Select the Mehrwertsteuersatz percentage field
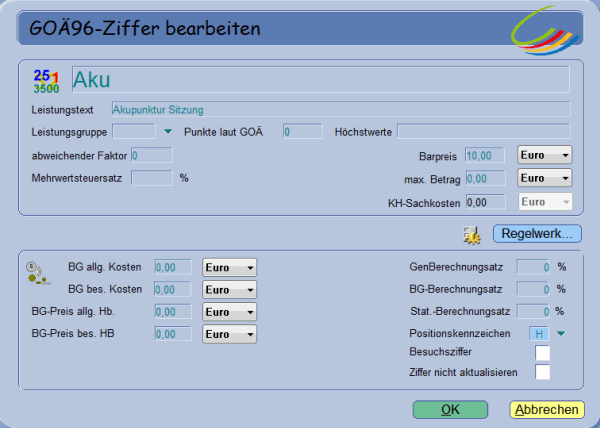Screen dimensions: 600x428 pos(152,178)
